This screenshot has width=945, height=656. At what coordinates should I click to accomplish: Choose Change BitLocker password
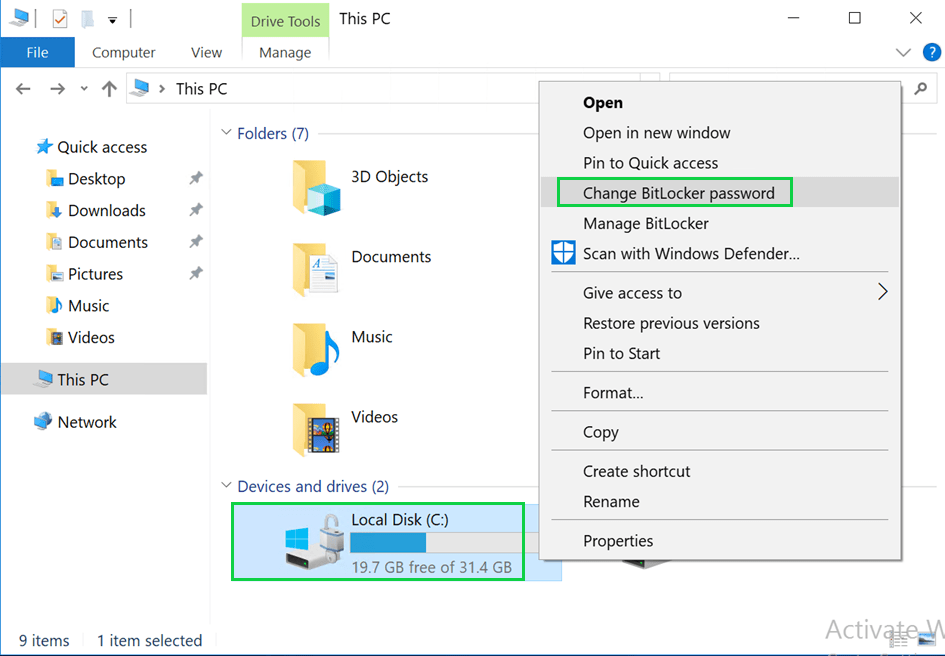coord(678,193)
